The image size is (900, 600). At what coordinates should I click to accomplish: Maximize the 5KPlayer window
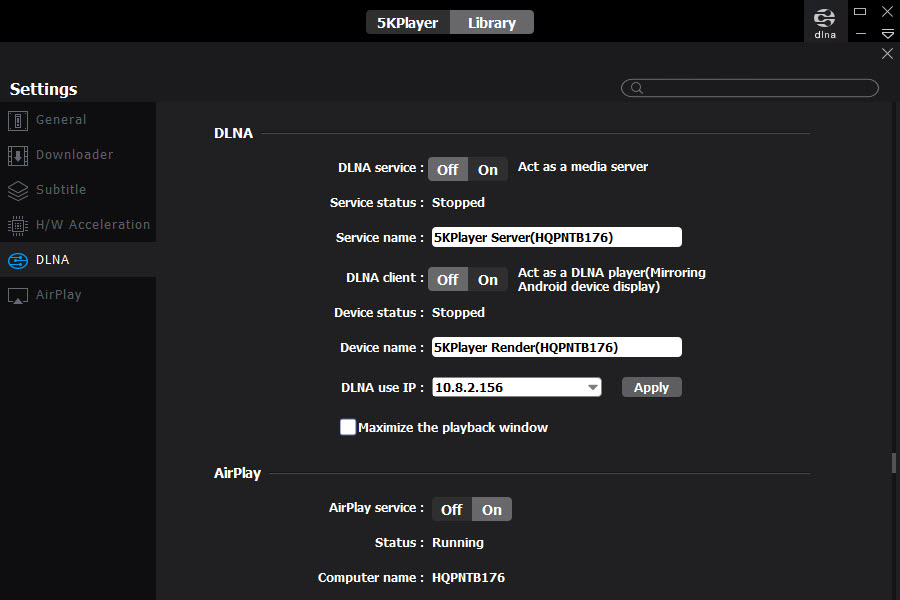tap(860, 11)
